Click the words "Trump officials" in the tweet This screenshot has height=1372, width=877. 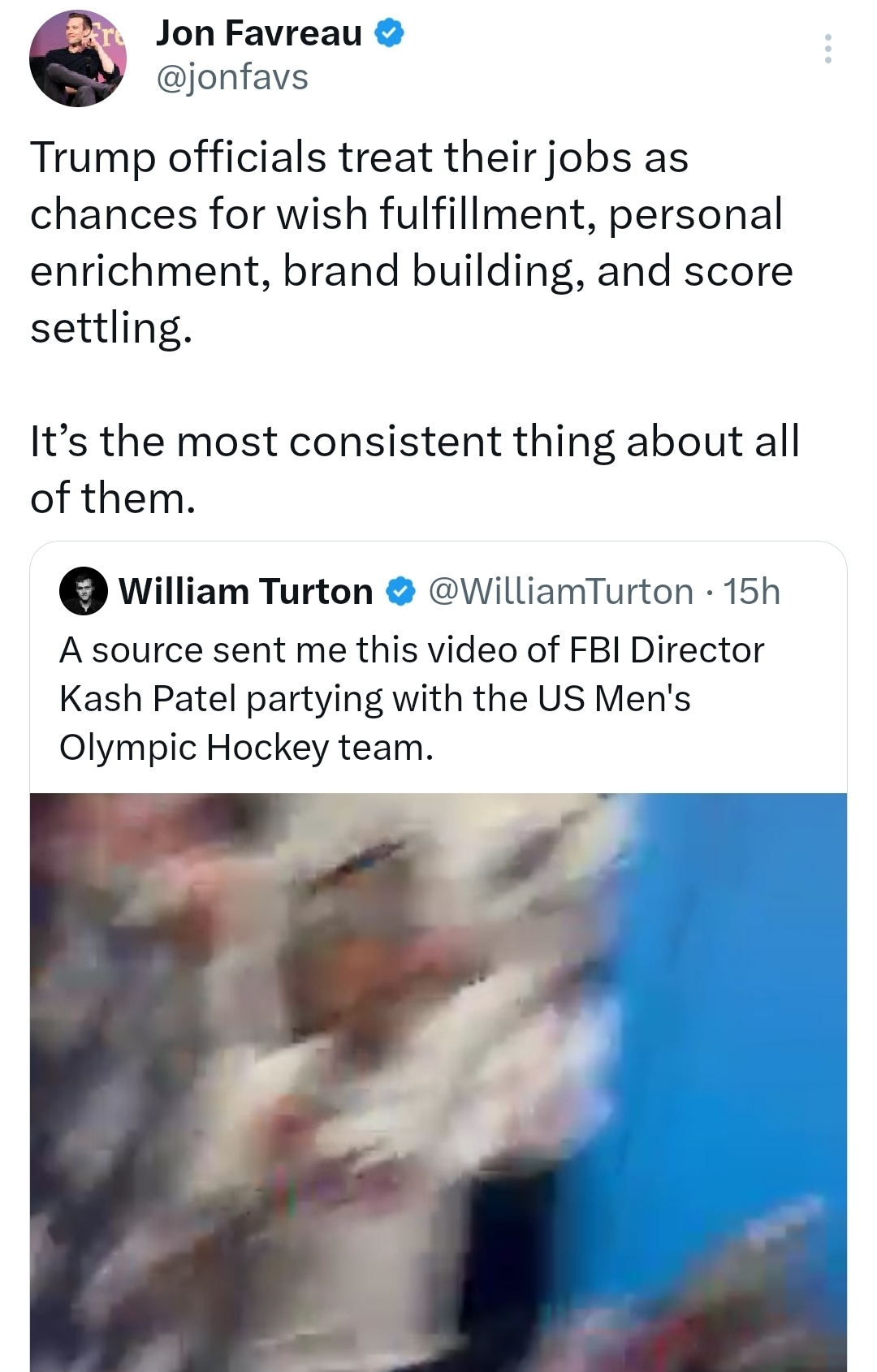[x=179, y=157]
